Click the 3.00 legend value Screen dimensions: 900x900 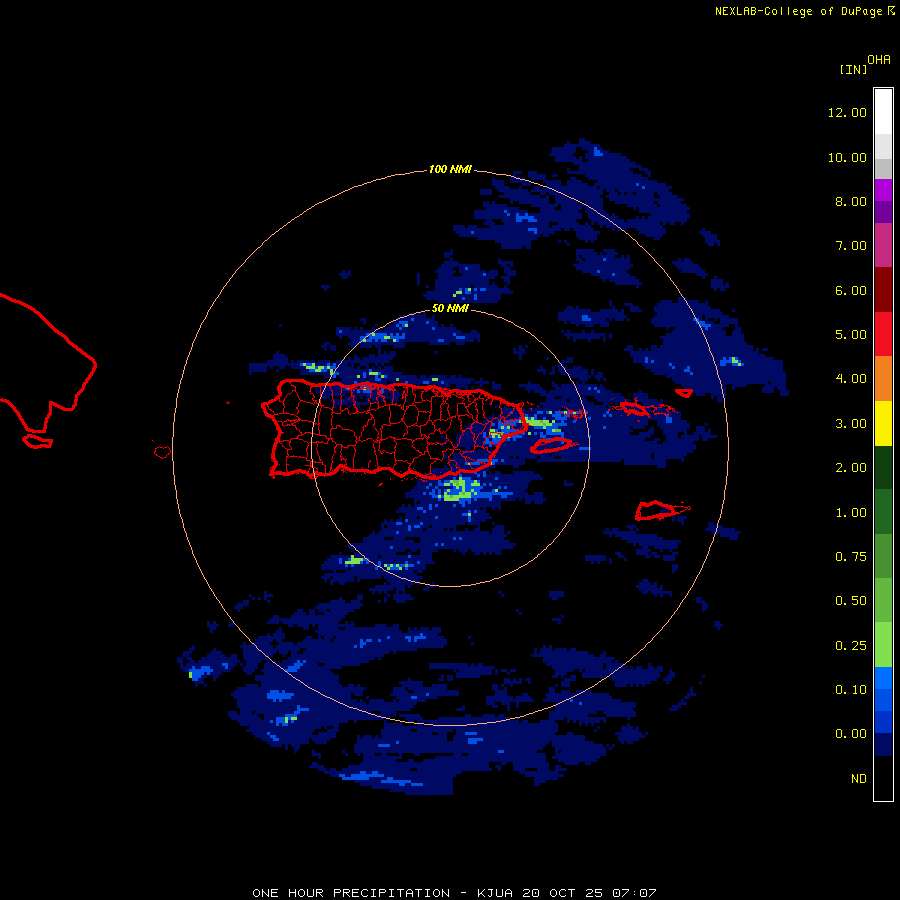click(851, 424)
